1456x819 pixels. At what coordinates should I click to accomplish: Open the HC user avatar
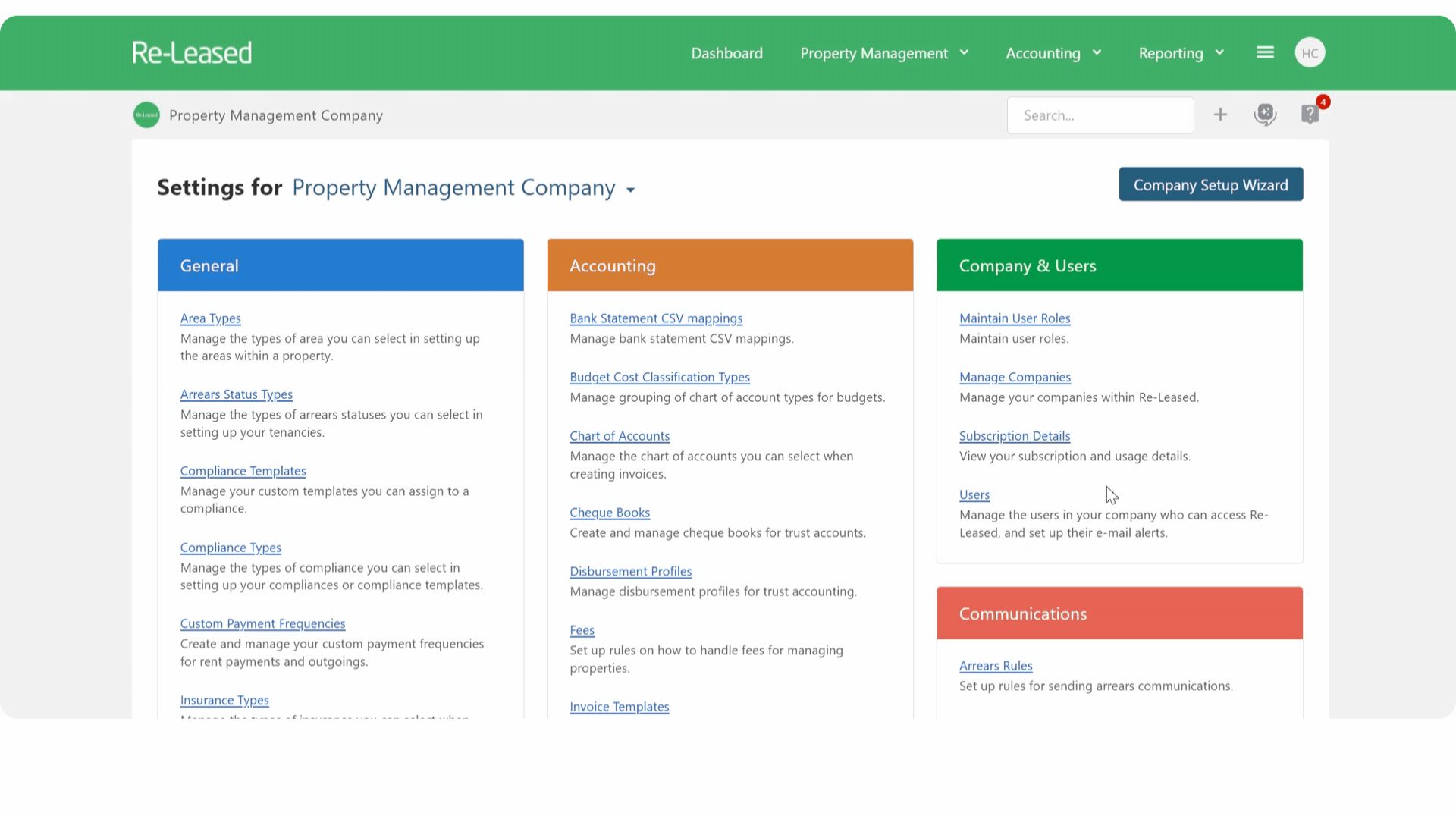[x=1310, y=53]
